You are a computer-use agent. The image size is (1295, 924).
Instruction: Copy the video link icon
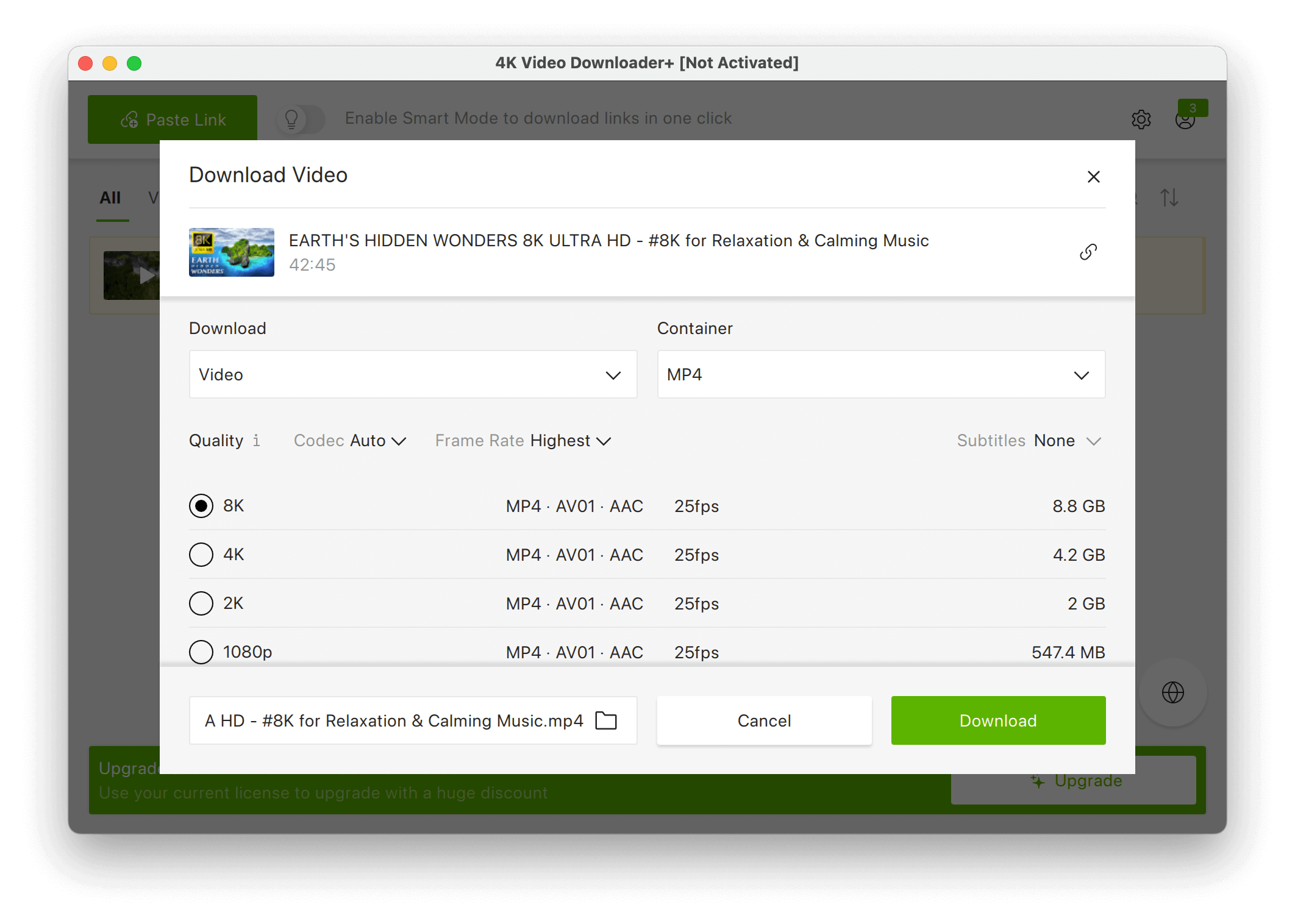pyautogui.click(x=1088, y=252)
